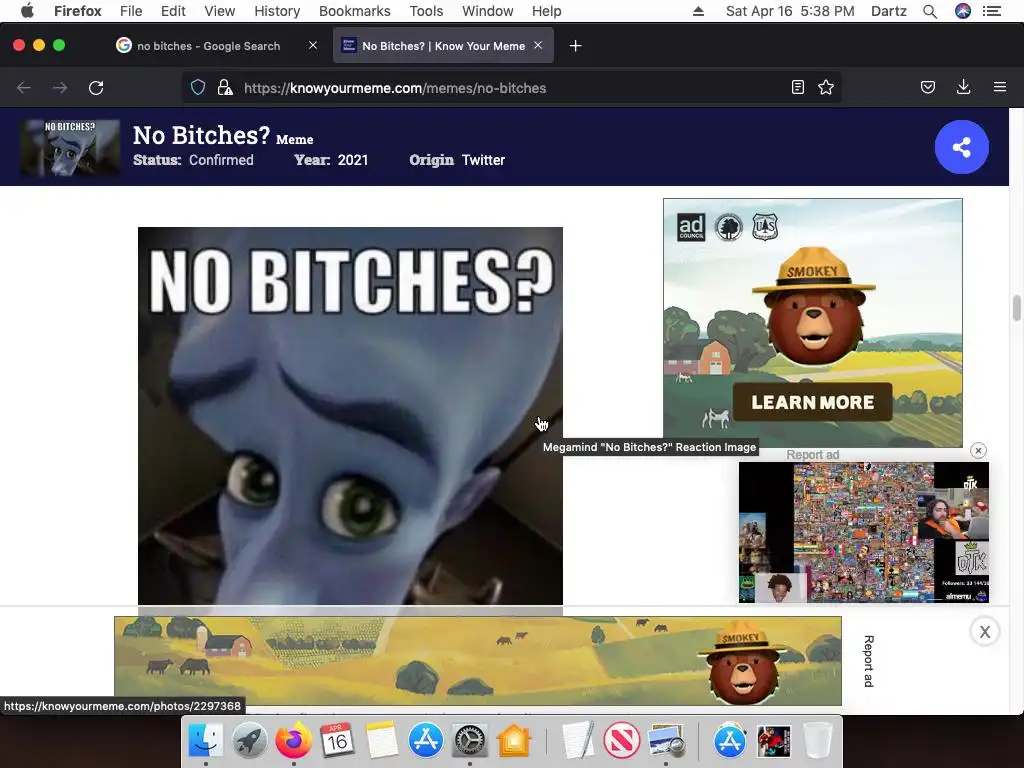
Task: Click the site padlock icon
Action: (x=225, y=88)
